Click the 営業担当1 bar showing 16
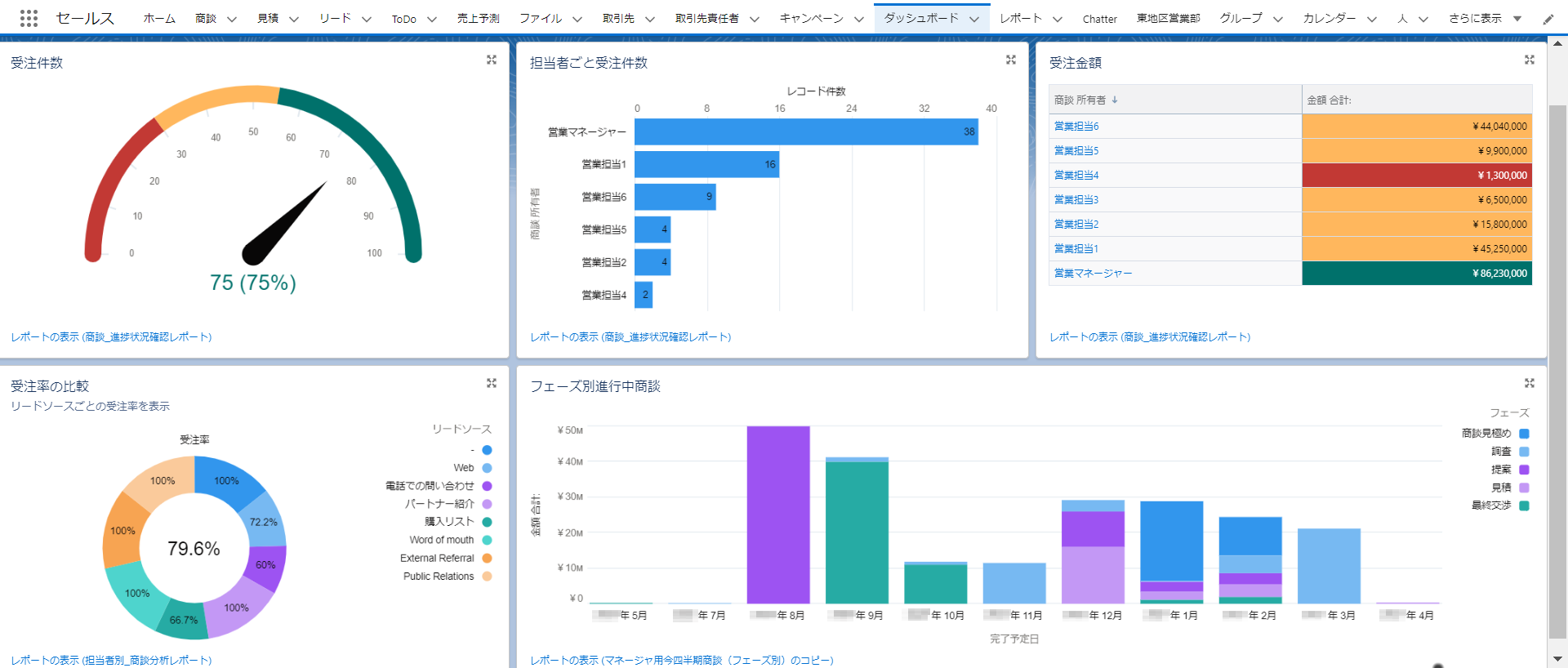This screenshot has width=1568, height=668. pyautogui.click(x=706, y=164)
